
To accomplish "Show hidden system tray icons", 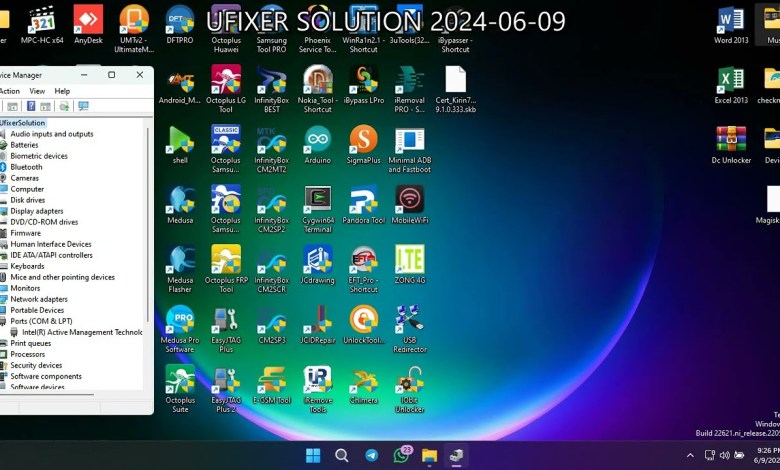I will coord(690,456).
